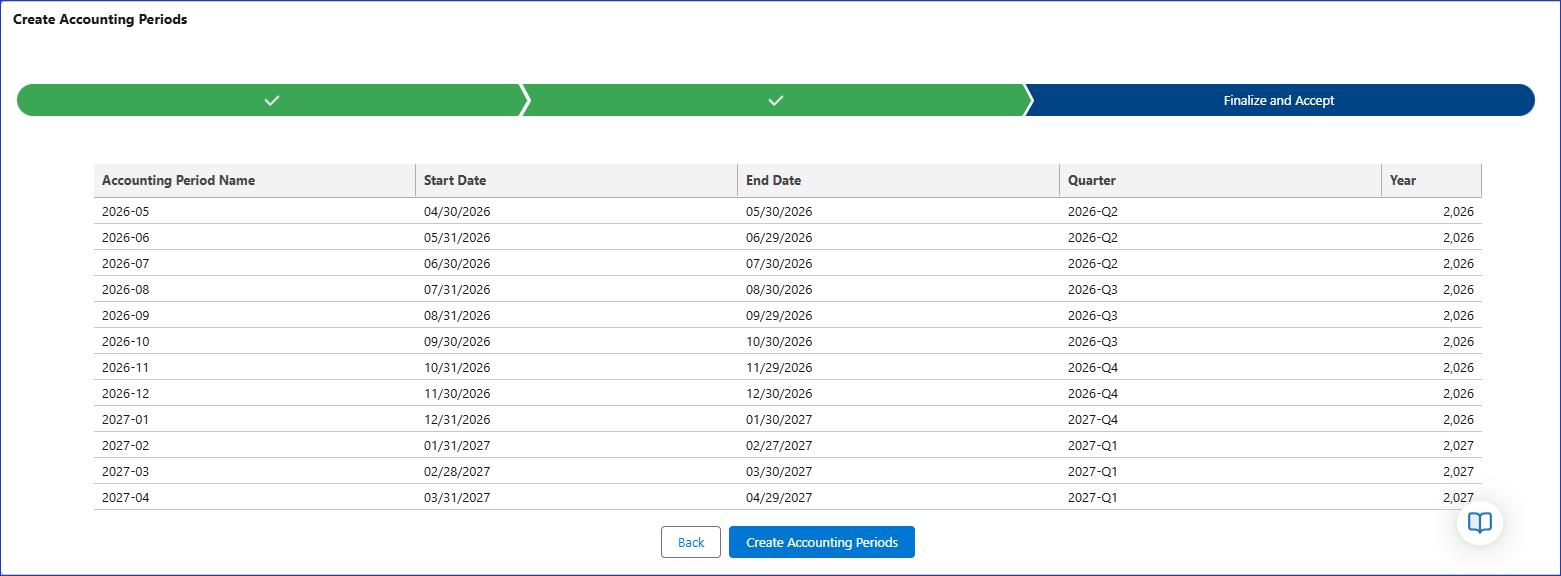The height and width of the screenshot is (576, 1561).
Task: Click the 06/29/2026 end date cell
Action: pyautogui.click(x=779, y=238)
